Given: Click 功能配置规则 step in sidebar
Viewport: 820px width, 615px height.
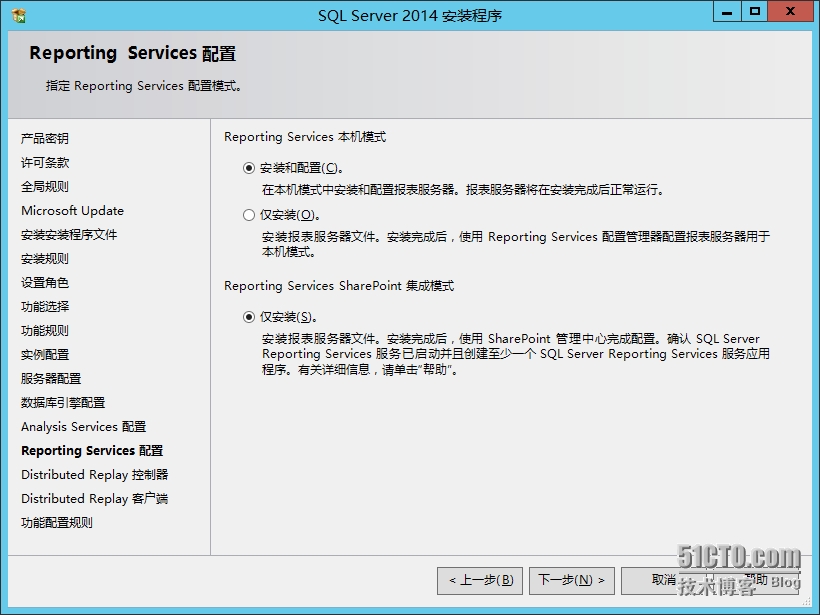Looking at the screenshot, I should click(x=57, y=522).
